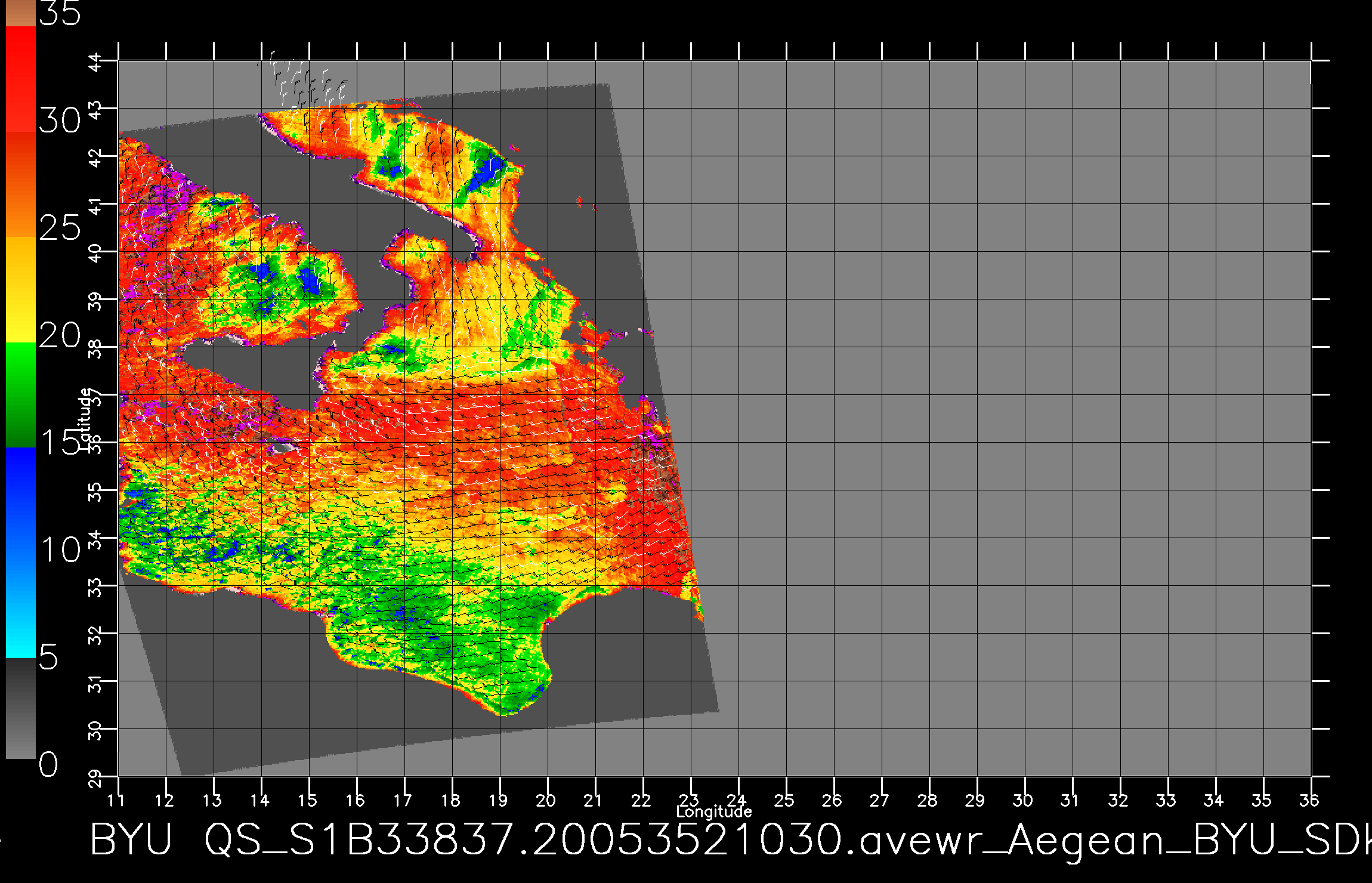Screen dimensions: 1372x883
Task: Click the gray segment of the colorbar
Action: point(21,709)
